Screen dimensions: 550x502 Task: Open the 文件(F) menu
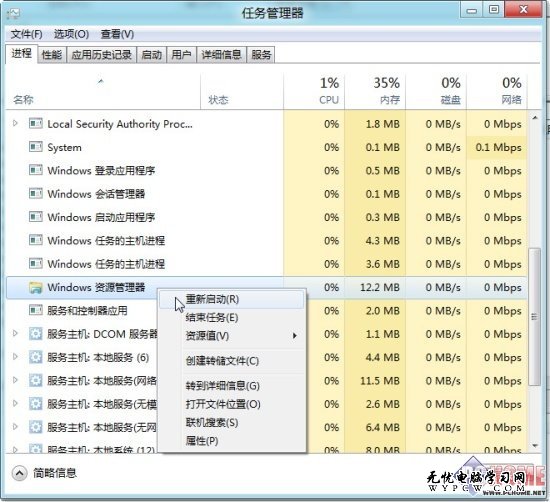pyautogui.click(x=27, y=34)
